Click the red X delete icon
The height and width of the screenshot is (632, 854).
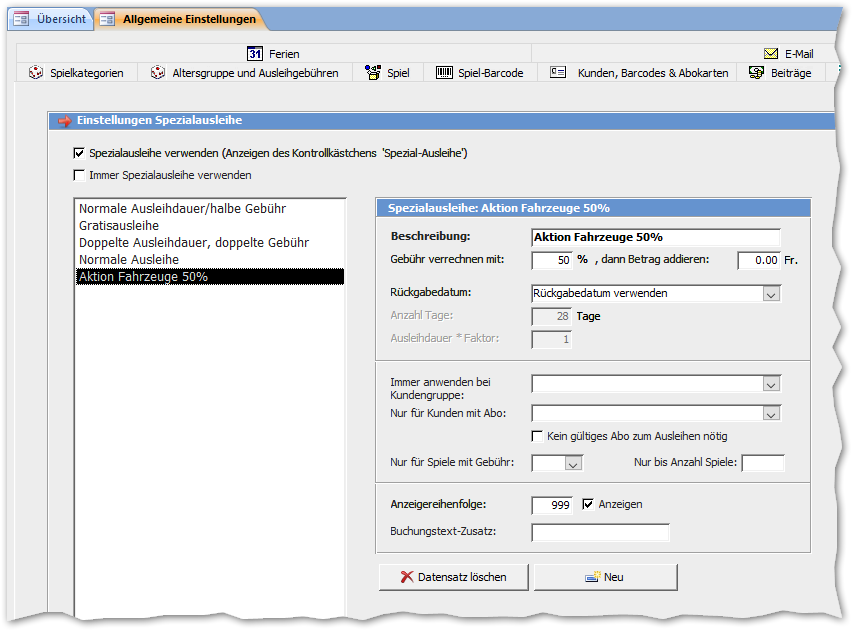pos(406,577)
